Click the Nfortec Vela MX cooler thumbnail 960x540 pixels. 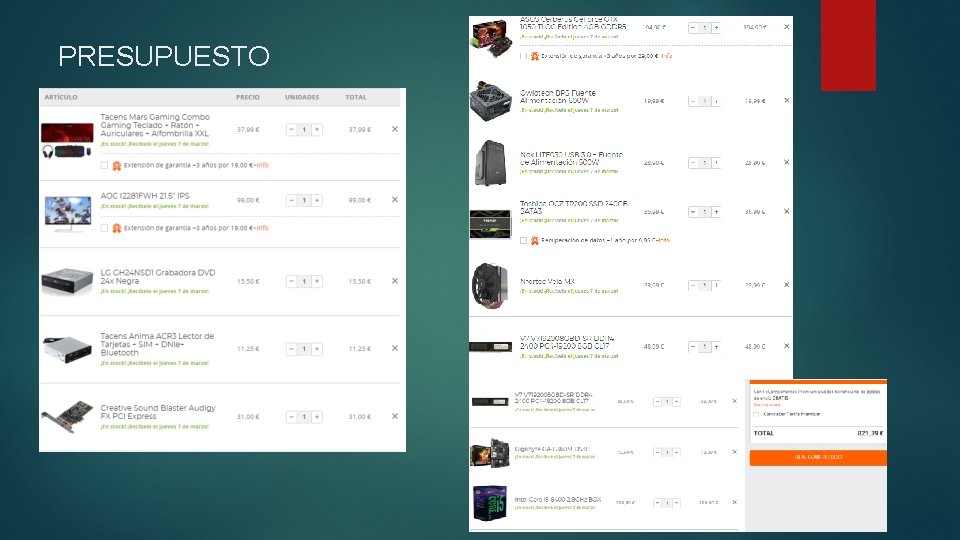tap(490, 285)
